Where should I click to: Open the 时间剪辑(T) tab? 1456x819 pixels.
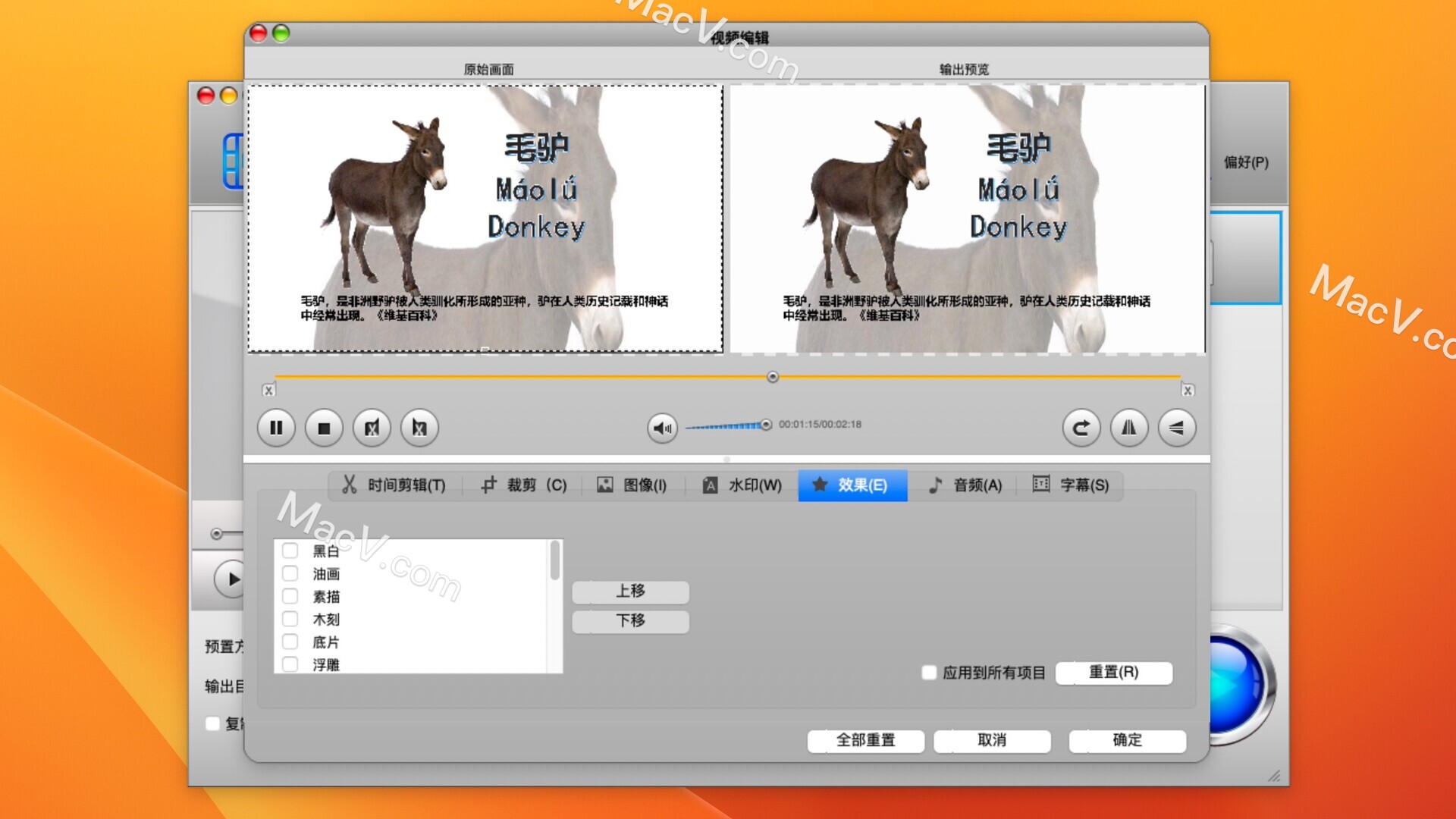(395, 485)
